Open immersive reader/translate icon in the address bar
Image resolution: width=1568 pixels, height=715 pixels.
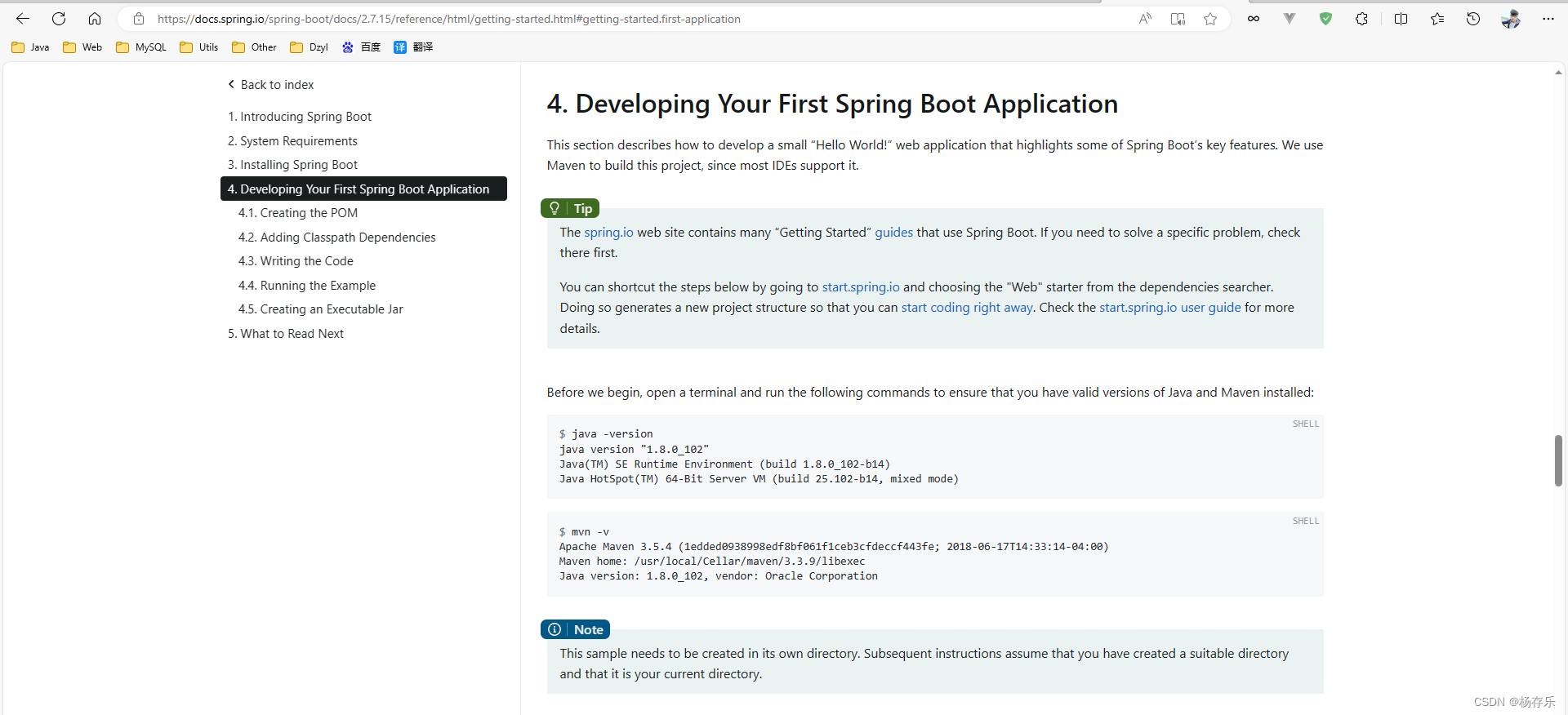1178,19
